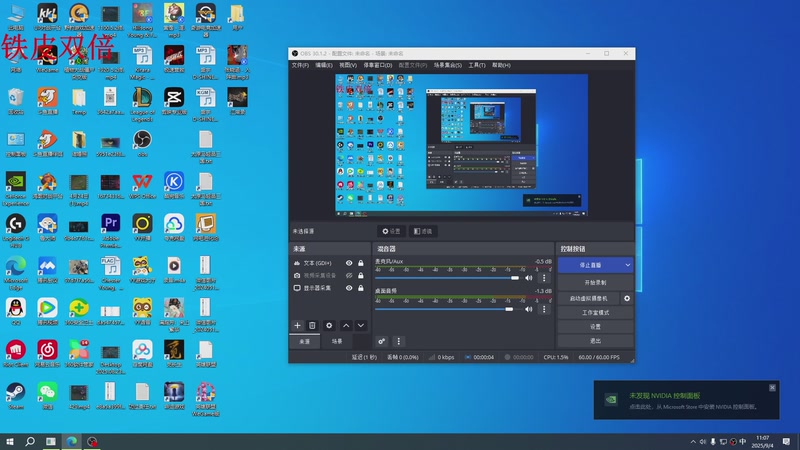Click the OBS preview canvas

[x=462, y=145]
